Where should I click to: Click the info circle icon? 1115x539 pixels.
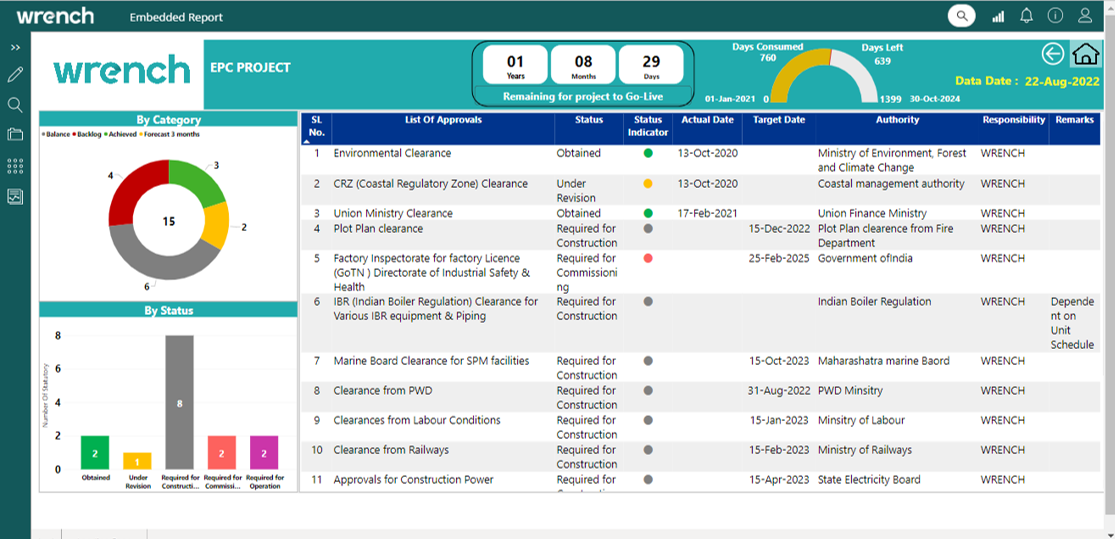[1055, 16]
